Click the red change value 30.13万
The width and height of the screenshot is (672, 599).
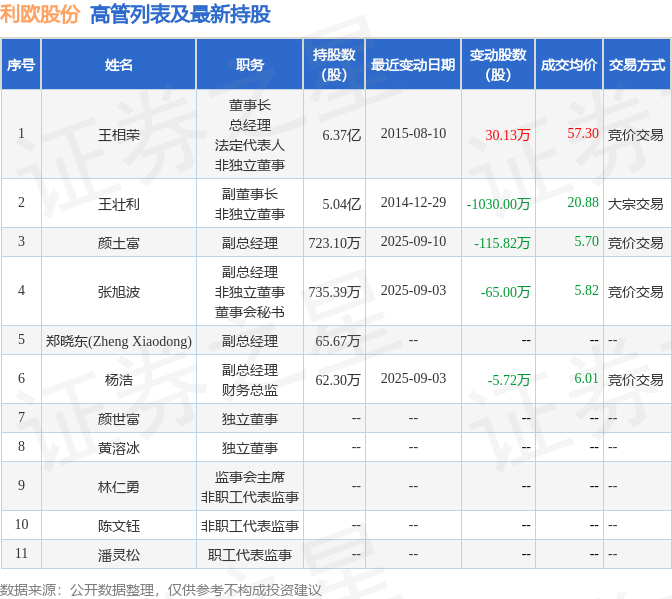[507, 135]
